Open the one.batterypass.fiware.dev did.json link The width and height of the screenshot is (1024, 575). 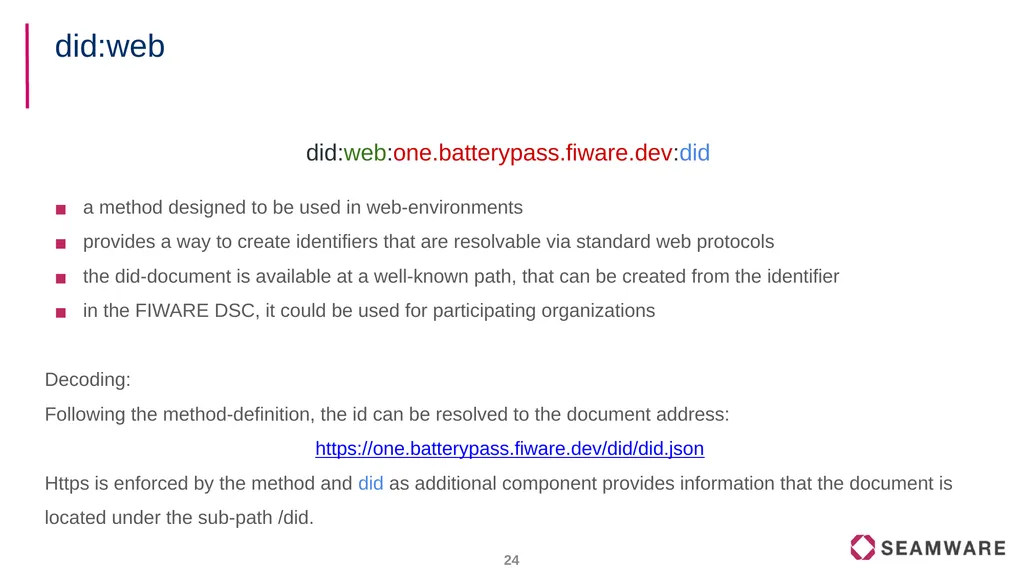pos(509,449)
